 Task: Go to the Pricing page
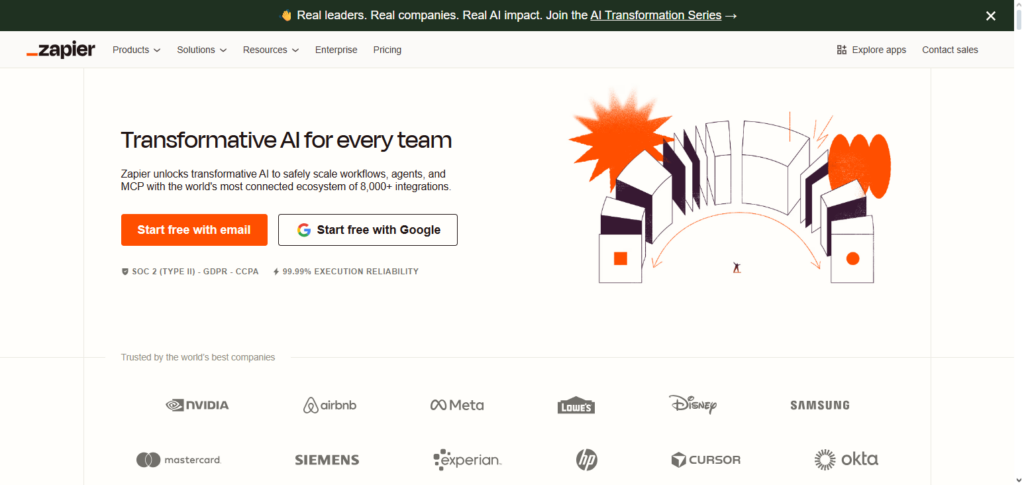387,50
